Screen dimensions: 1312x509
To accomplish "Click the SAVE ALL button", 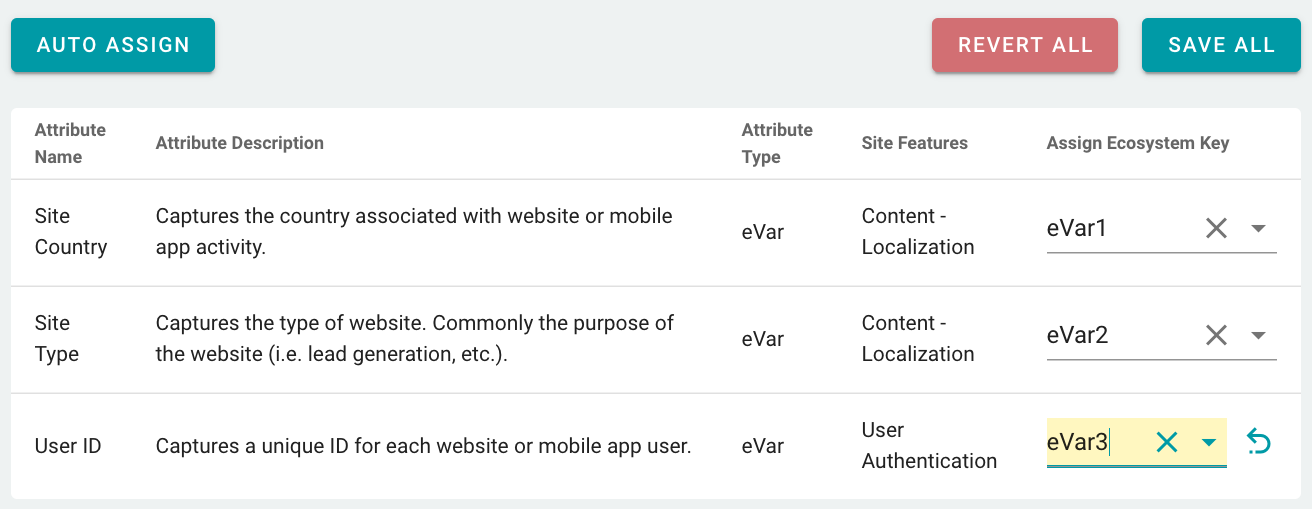I will click(x=1221, y=45).
